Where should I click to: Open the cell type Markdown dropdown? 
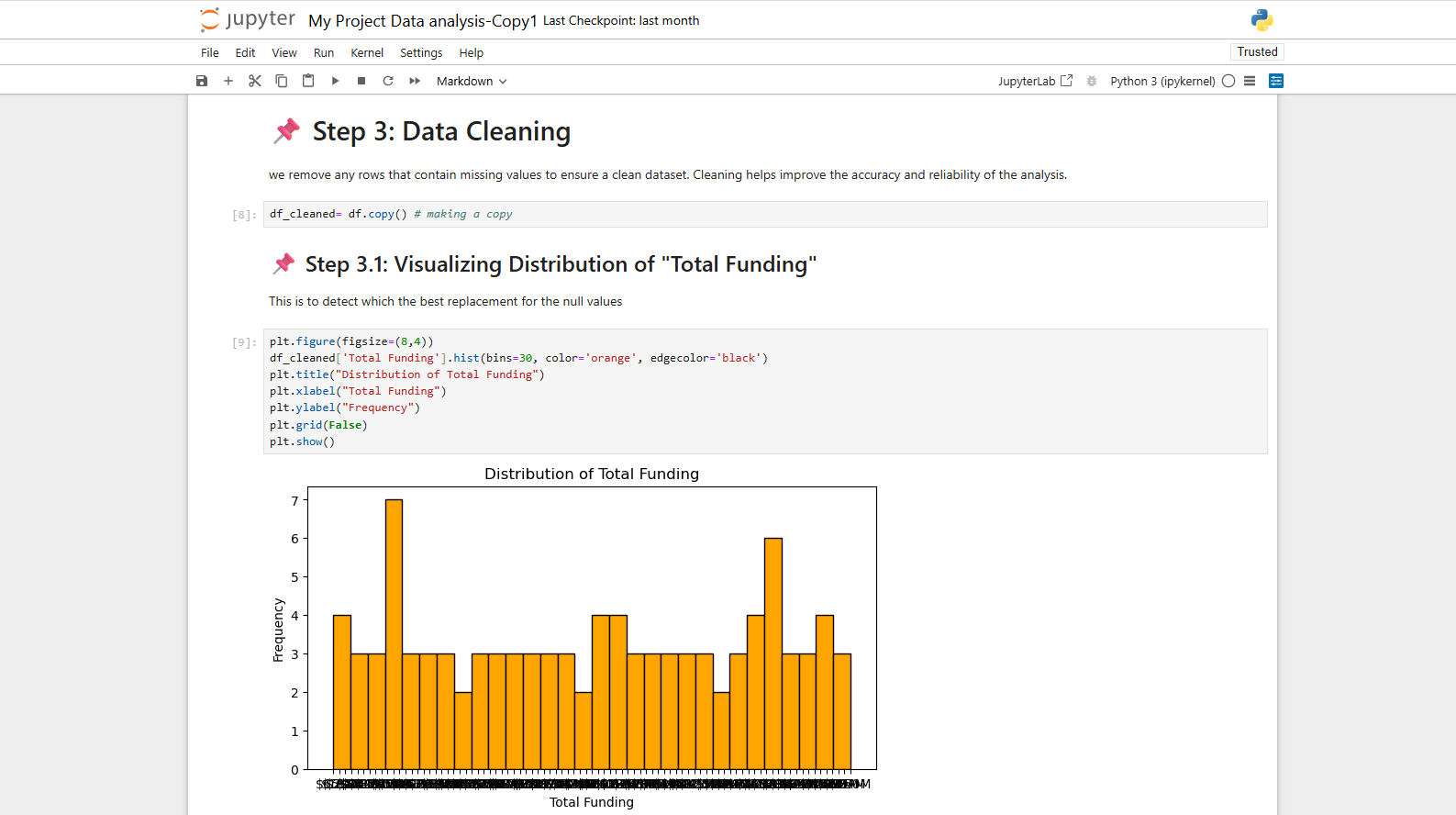coord(472,81)
